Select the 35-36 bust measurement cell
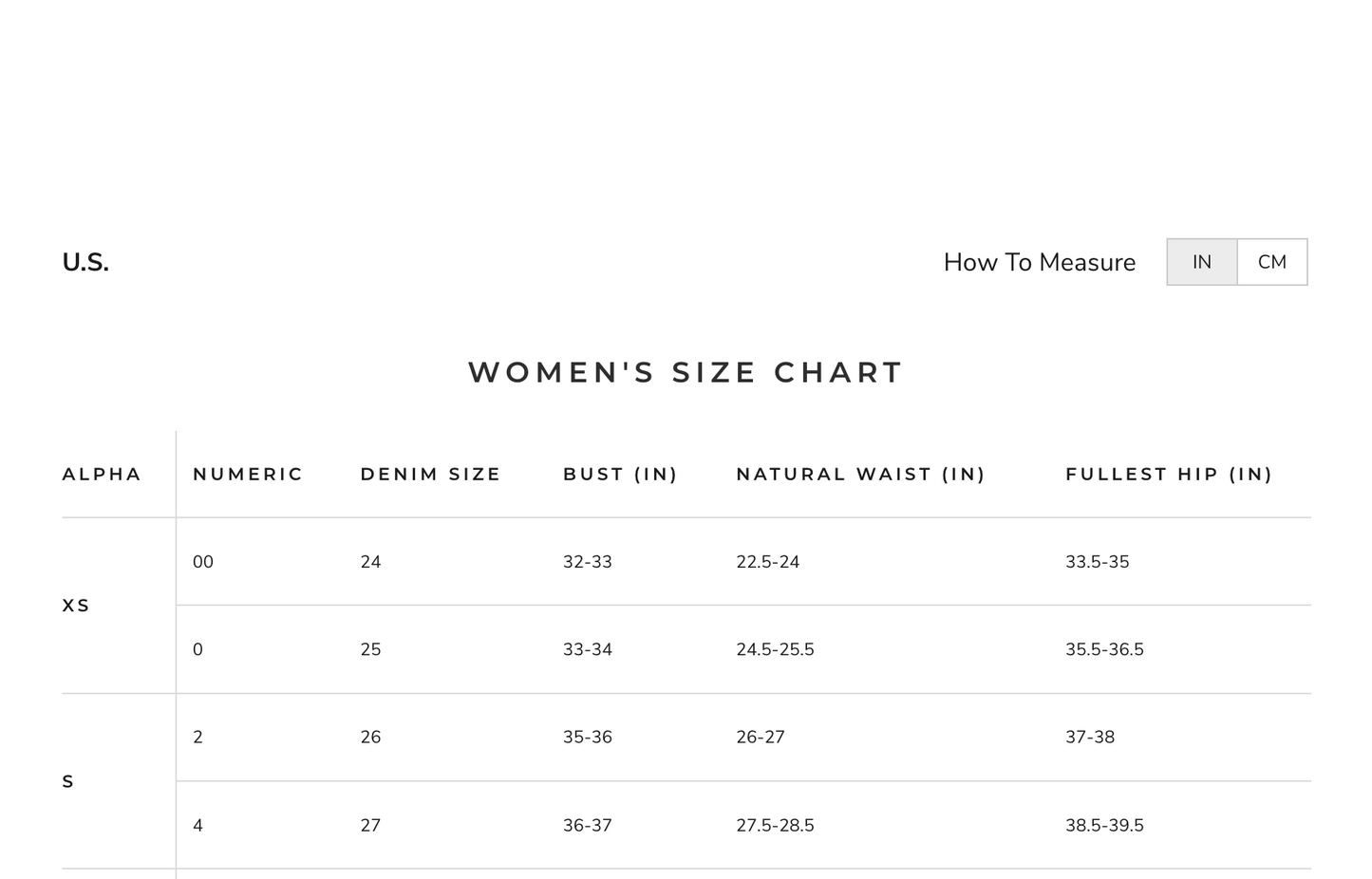This screenshot has width=1372, height=879. click(587, 737)
